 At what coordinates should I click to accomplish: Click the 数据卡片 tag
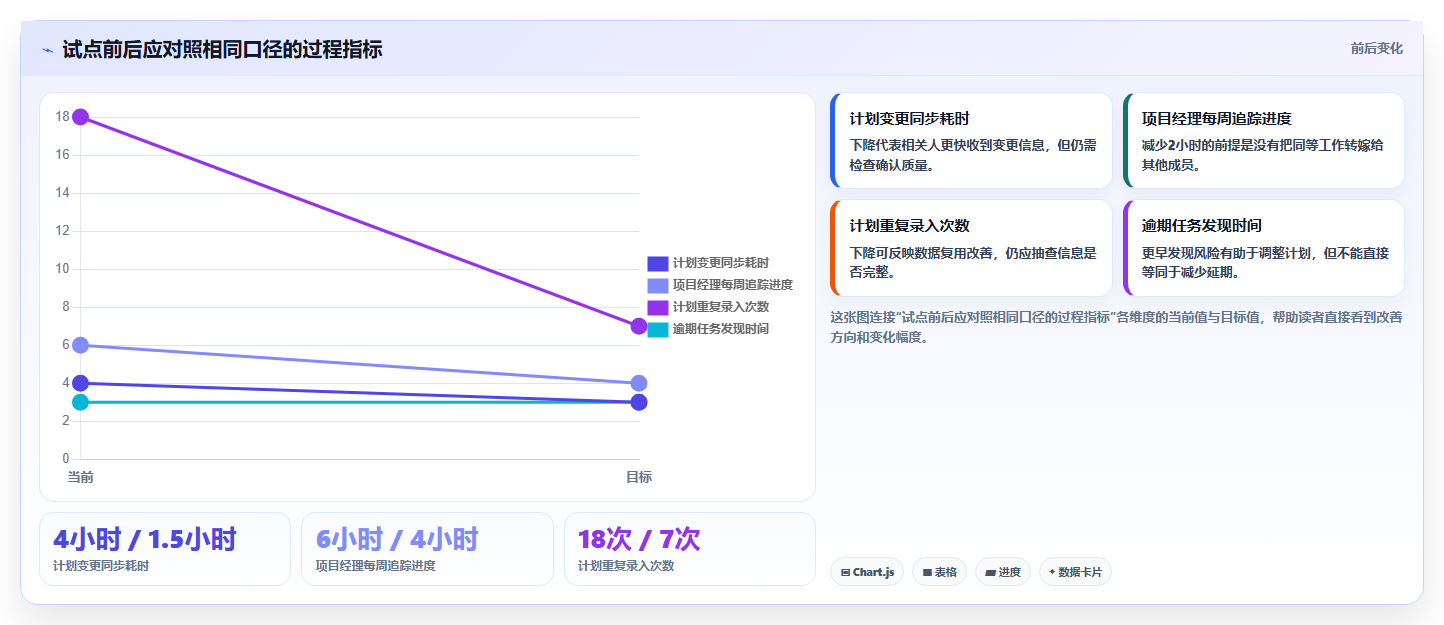pos(1075,572)
